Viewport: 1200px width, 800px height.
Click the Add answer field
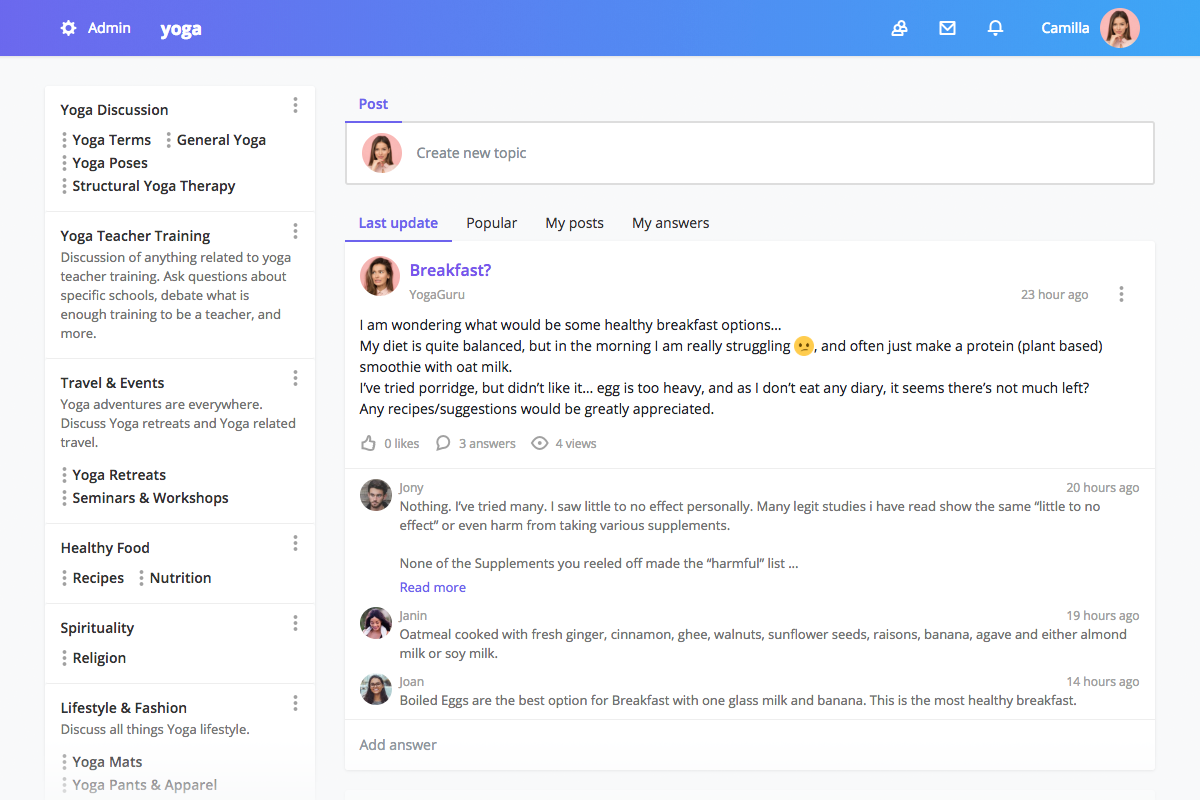398,744
